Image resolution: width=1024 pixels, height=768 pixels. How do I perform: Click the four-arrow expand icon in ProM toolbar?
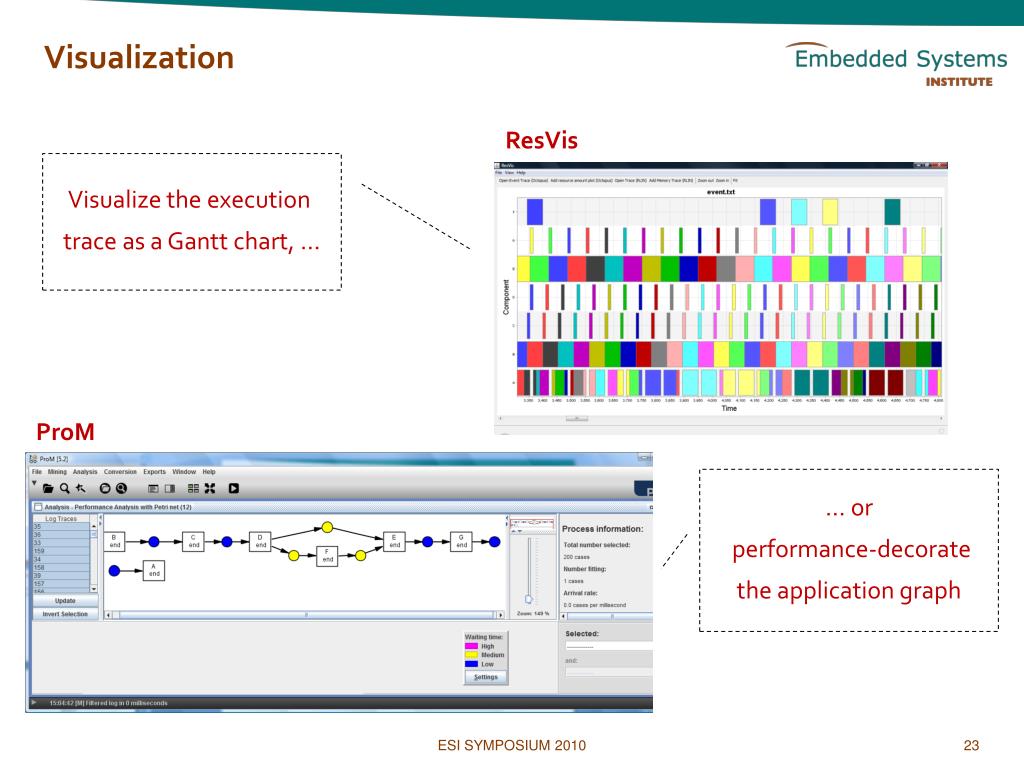pos(210,488)
